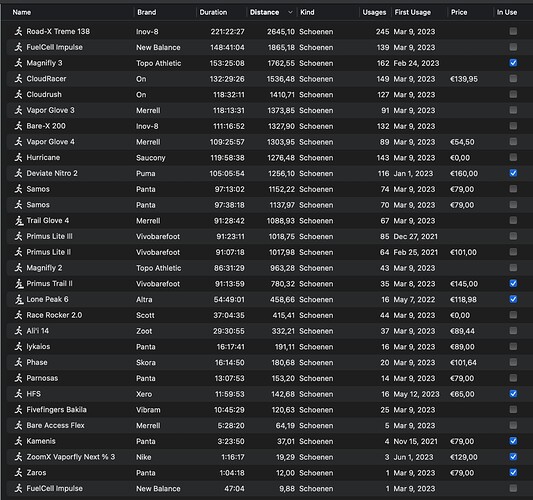Screen dimensions: 533x500
Task: Click the runner icon next to Primus Lite III
Action: pyautogui.click(x=18, y=236)
